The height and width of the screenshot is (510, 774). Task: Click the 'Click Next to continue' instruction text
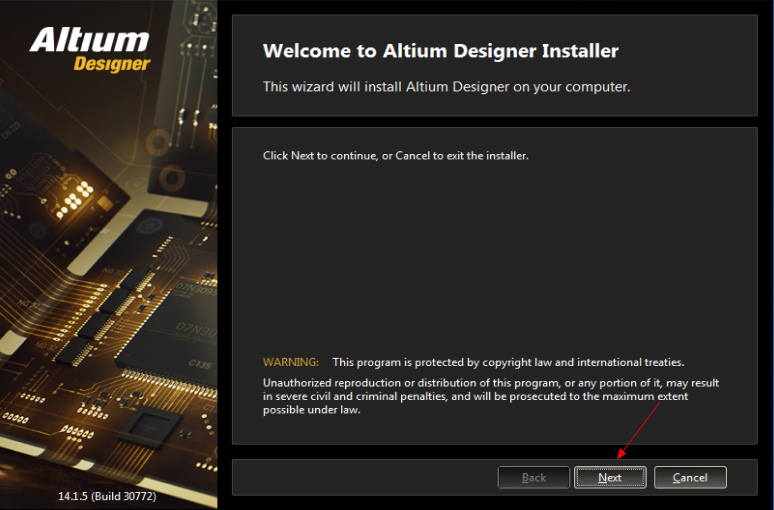(x=395, y=156)
